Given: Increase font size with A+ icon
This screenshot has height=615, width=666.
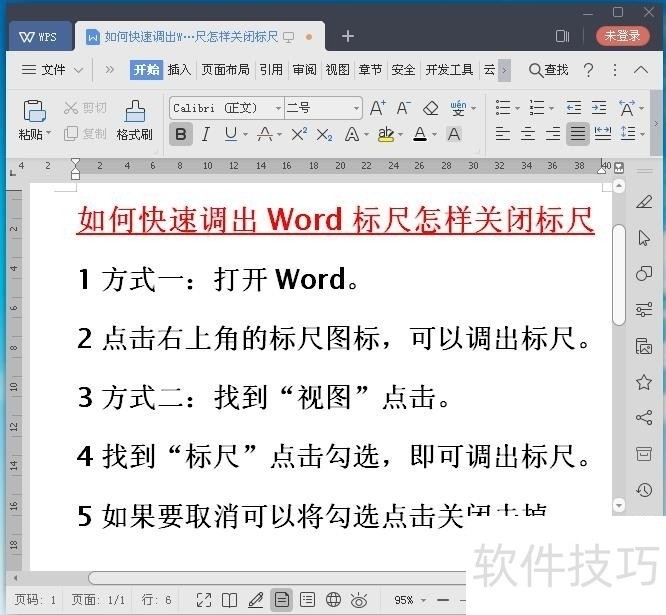Looking at the screenshot, I should coord(377,108).
